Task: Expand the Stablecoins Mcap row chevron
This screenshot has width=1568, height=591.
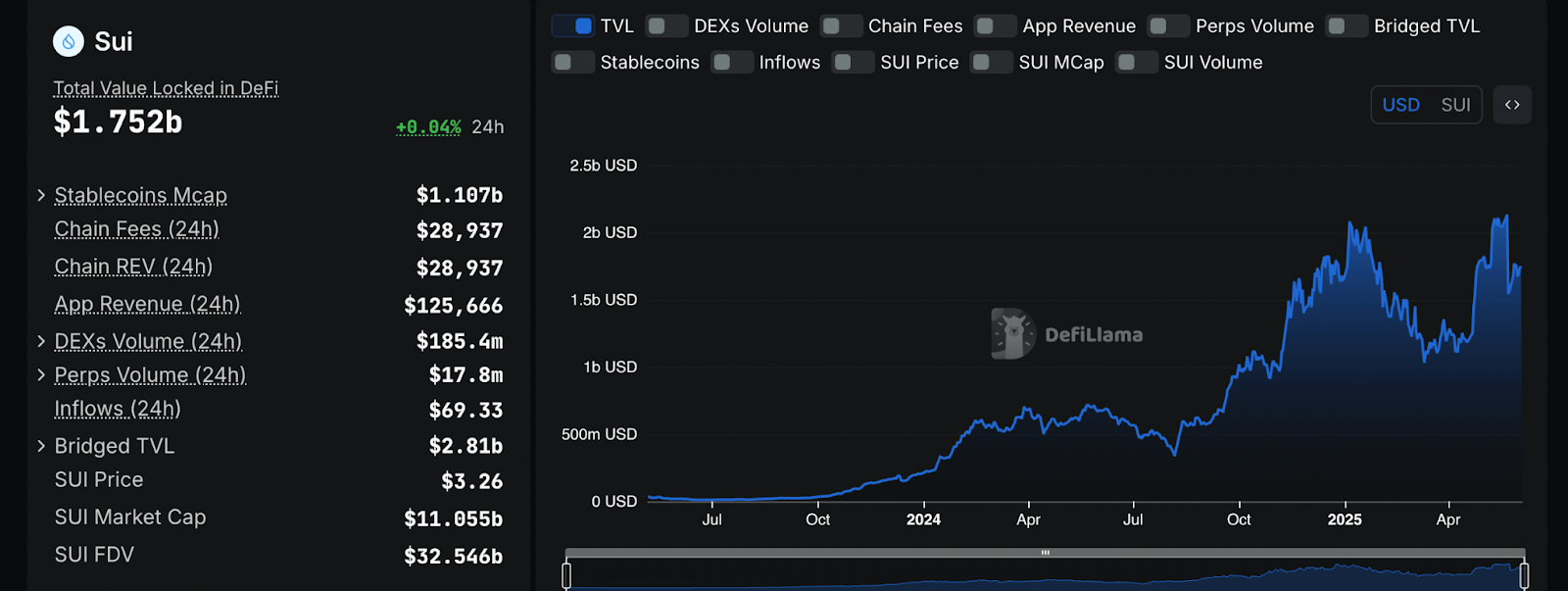Action: pos(41,195)
